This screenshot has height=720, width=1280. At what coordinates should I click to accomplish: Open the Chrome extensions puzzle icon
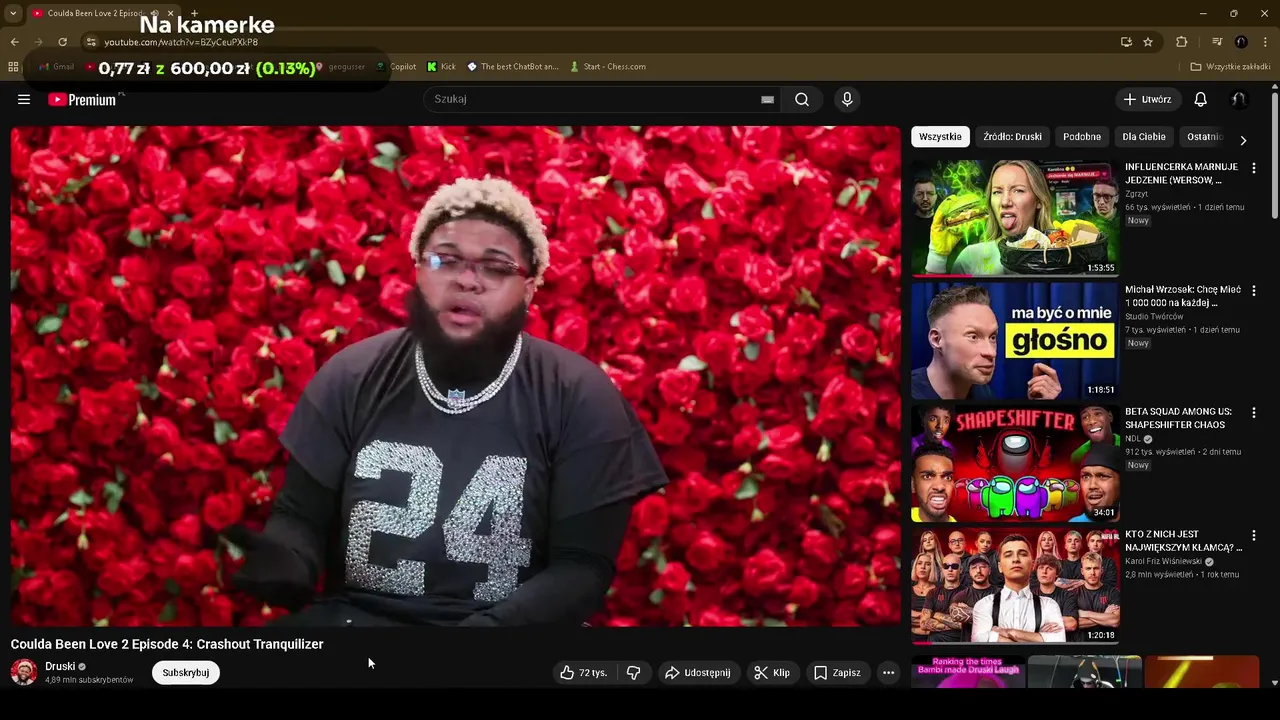click(x=1181, y=42)
